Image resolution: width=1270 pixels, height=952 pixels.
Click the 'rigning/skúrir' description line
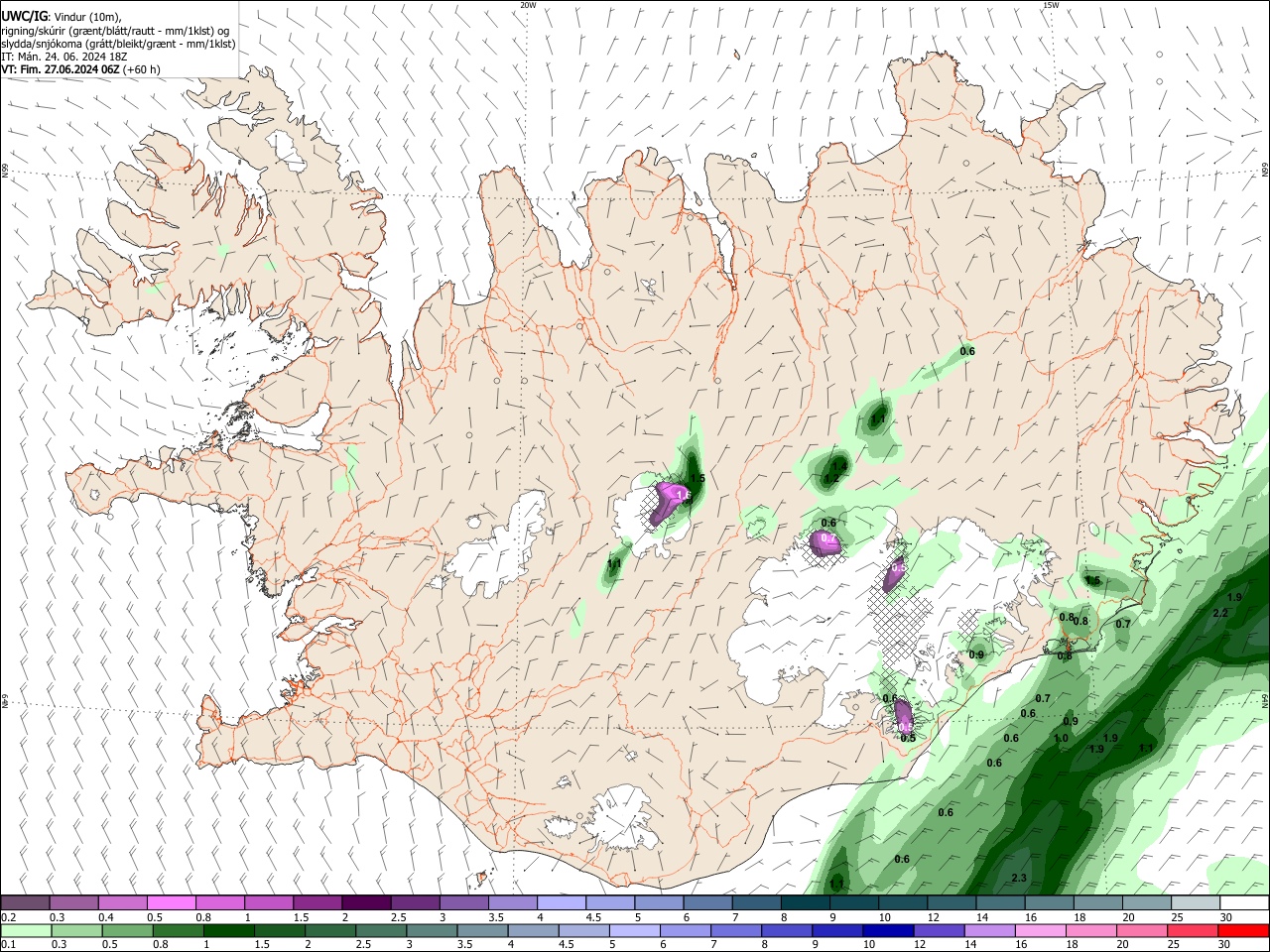114,31
